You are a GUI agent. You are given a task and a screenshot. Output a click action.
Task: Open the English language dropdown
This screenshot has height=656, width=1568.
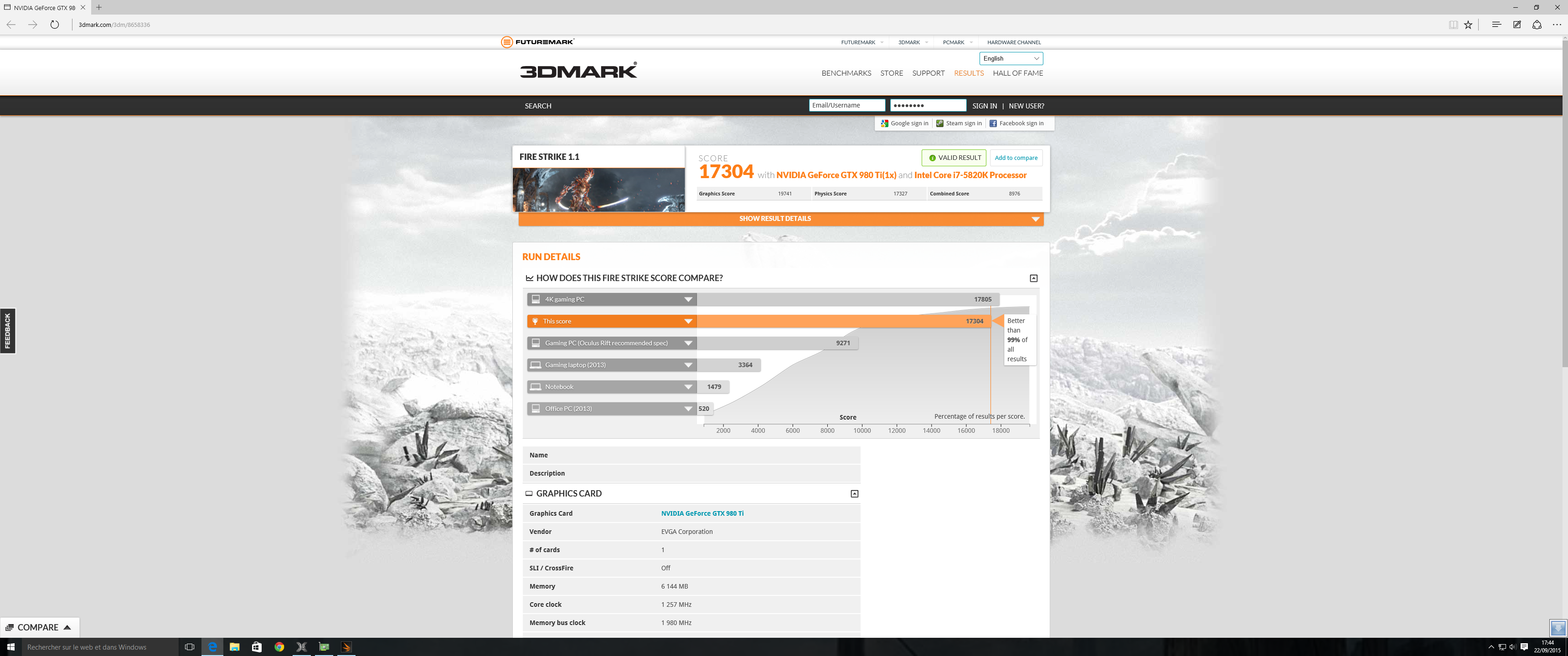(x=1011, y=58)
